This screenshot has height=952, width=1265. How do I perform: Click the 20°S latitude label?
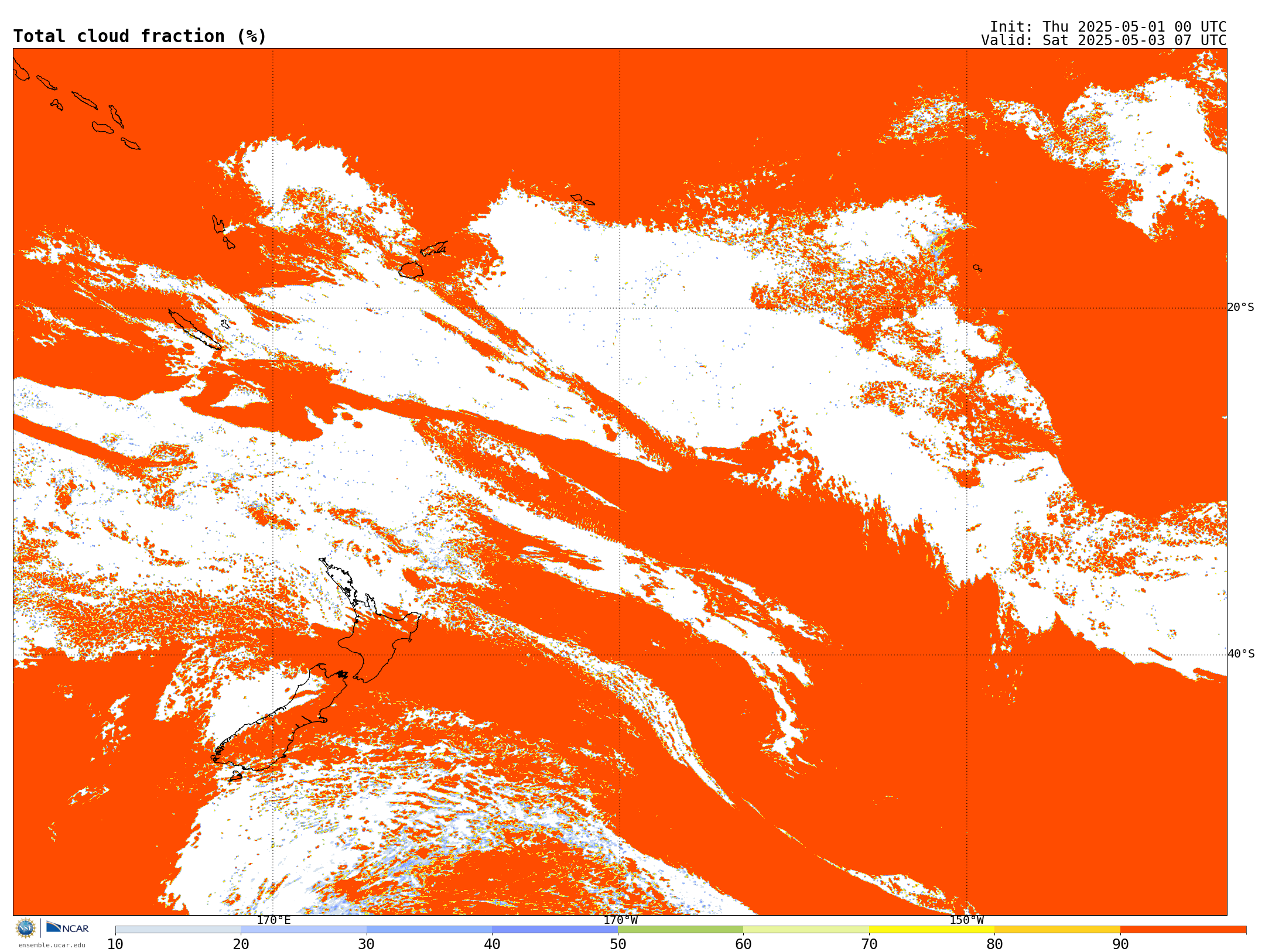[1241, 307]
